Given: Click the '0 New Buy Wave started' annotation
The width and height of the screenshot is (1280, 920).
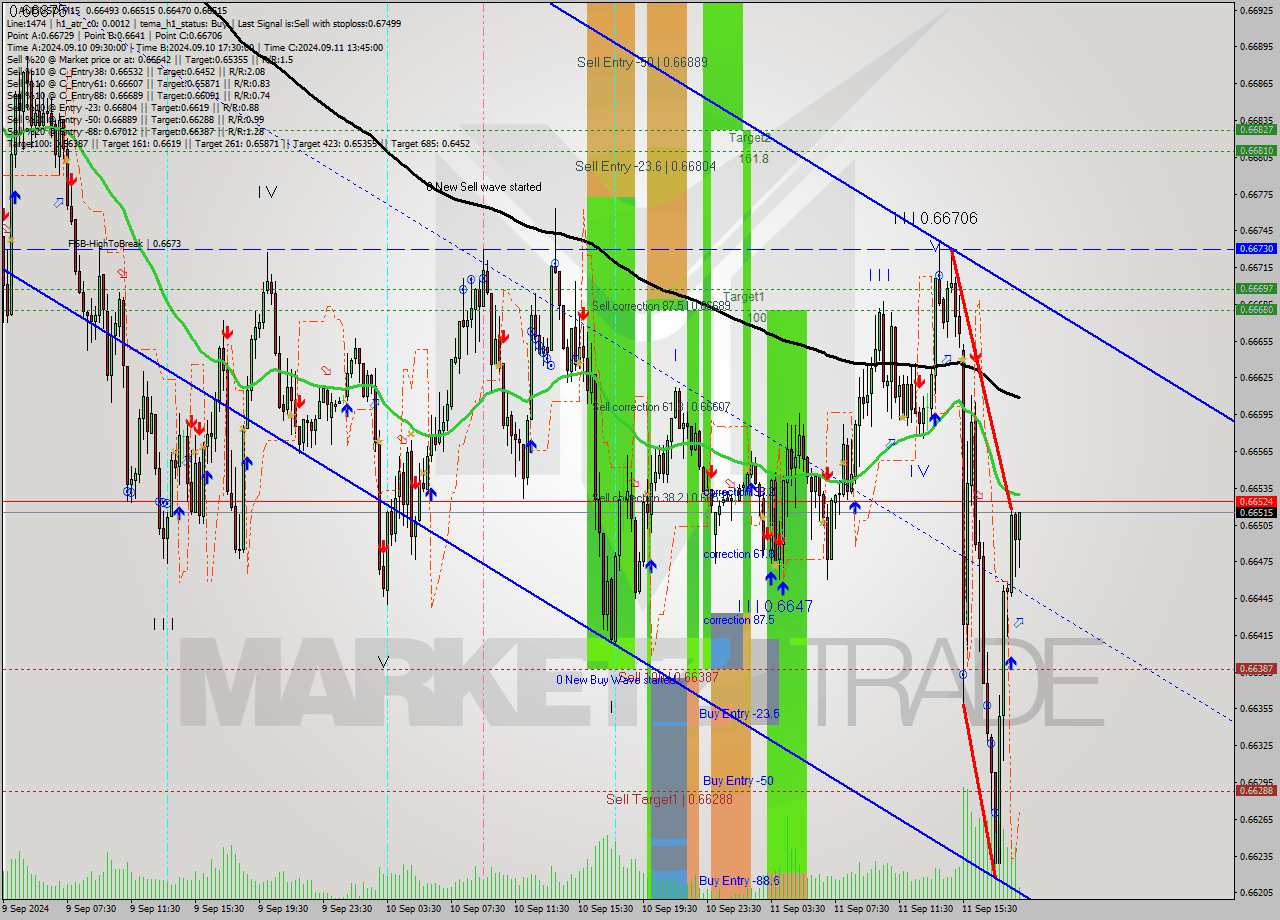Looking at the screenshot, I should (616, 680).
